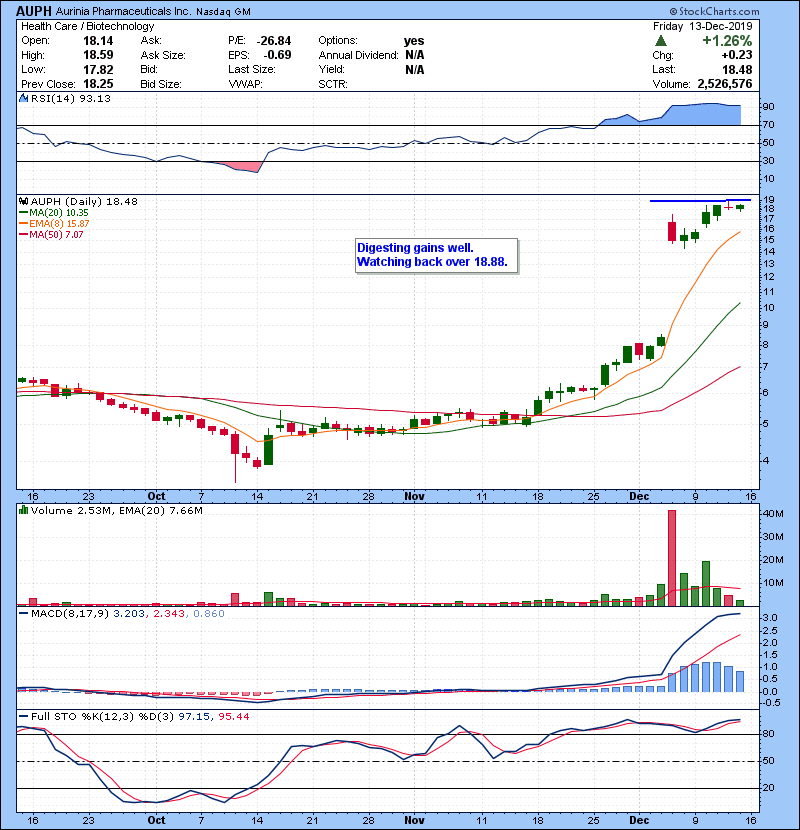The width and height of the screenshot is (800, 830).
Task: Click the 3.0 label on the MACD axis
Action: tap(770, 618)
